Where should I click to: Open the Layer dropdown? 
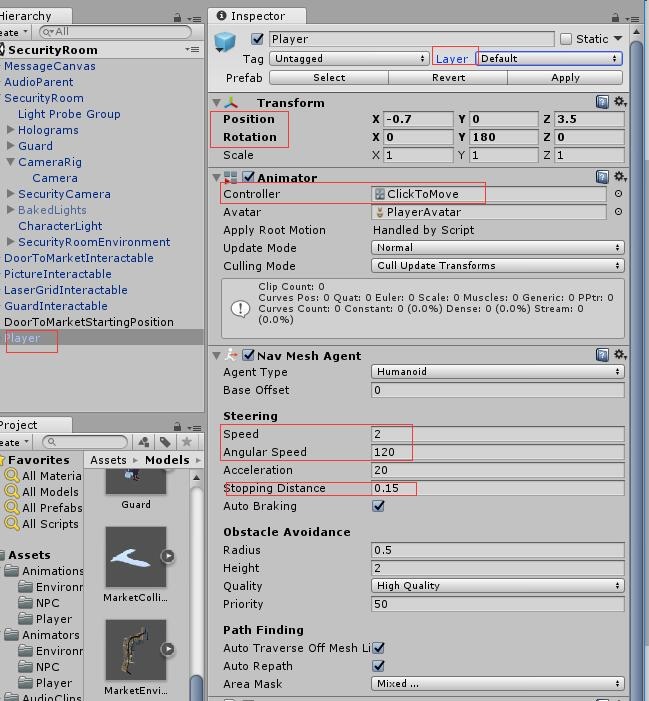pyautogui.click(x=549, y=59)
